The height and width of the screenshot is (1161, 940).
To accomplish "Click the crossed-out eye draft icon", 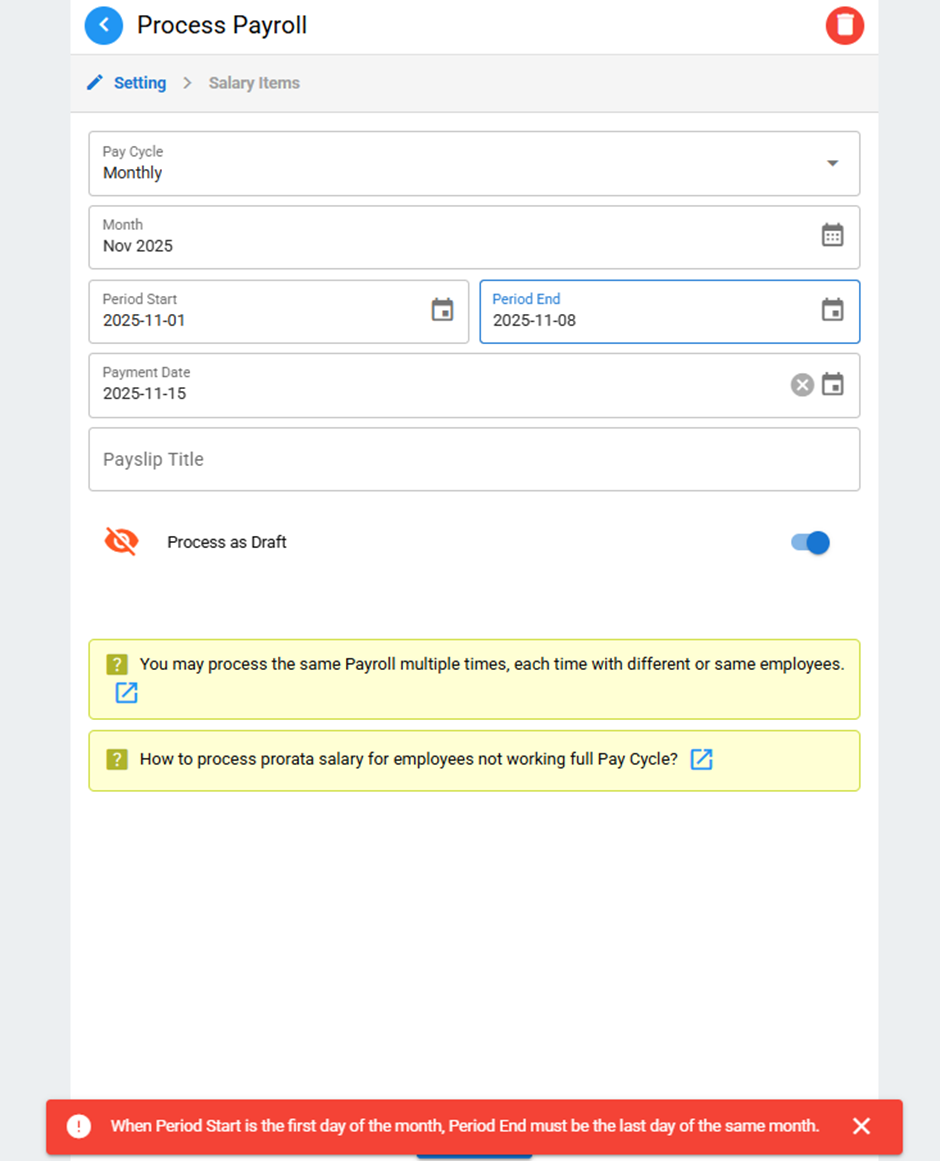I will click(121, 542).
